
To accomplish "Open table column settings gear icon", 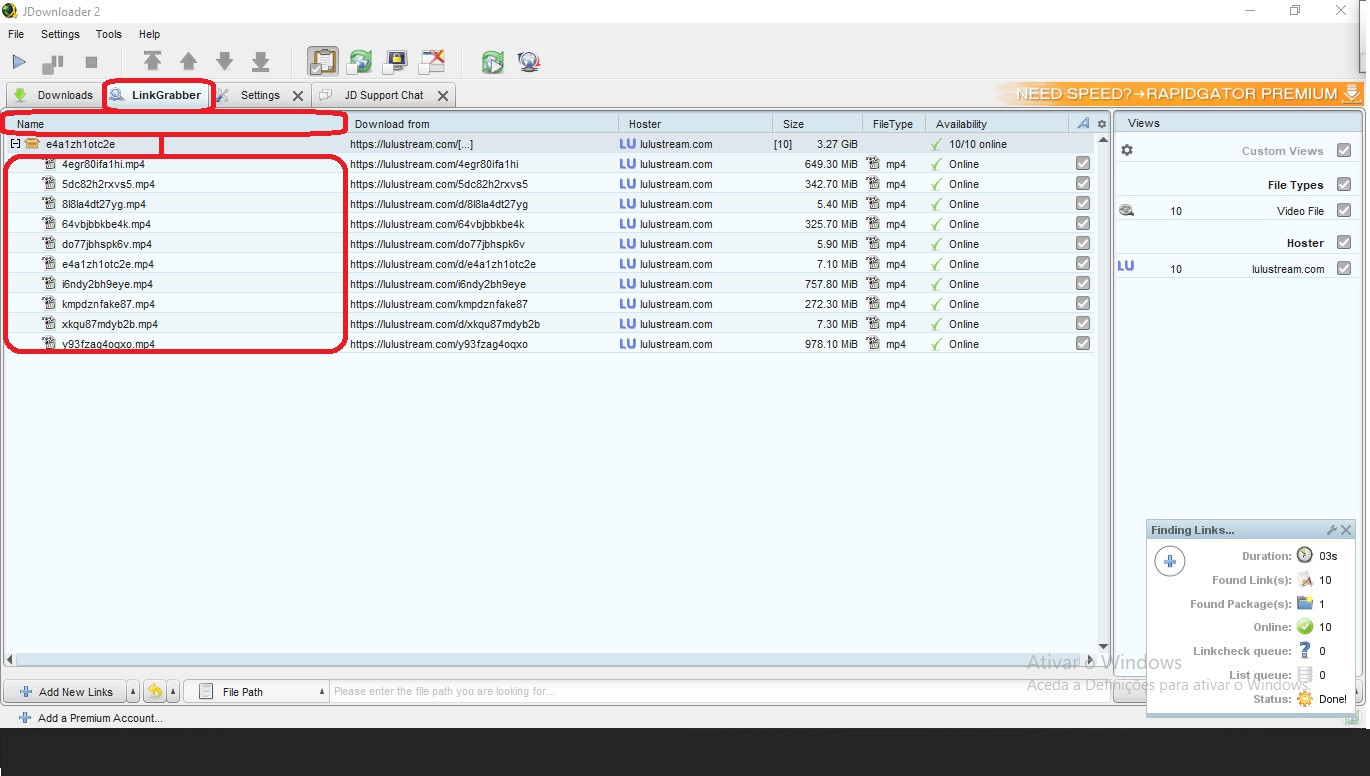I will [x=1102, y=124].
